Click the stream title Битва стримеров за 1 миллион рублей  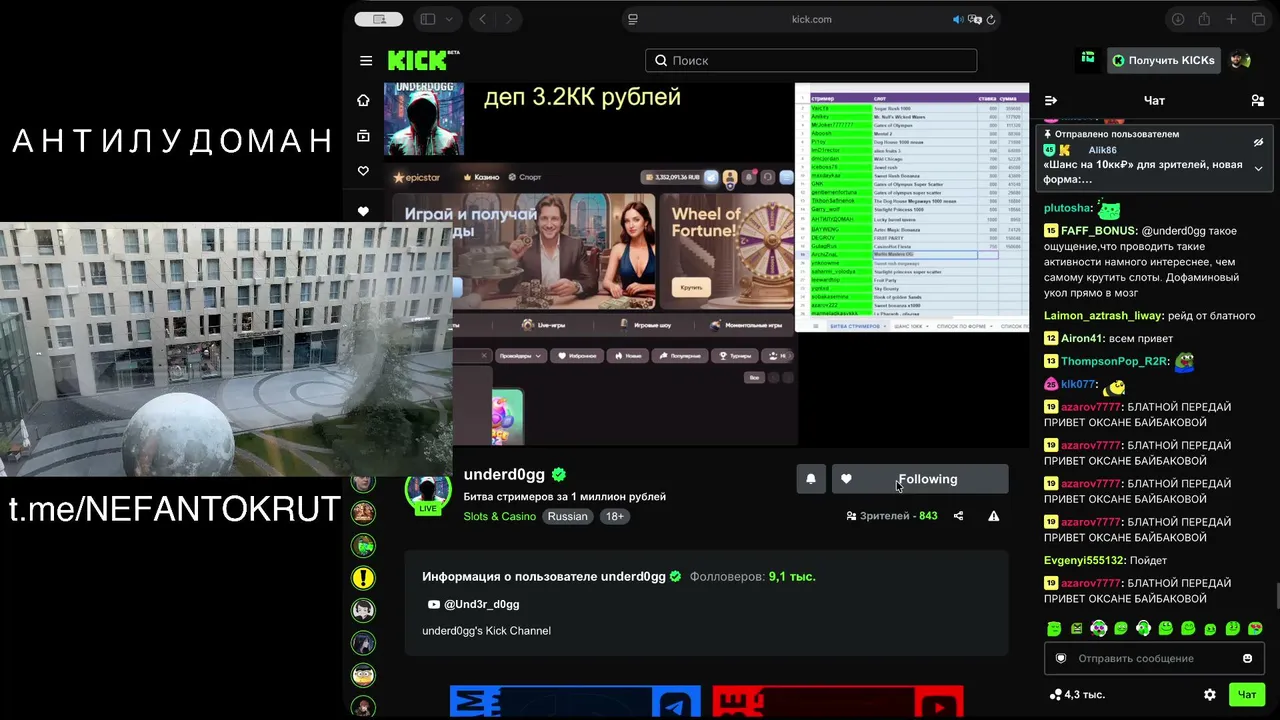click(x=565, y=497)
